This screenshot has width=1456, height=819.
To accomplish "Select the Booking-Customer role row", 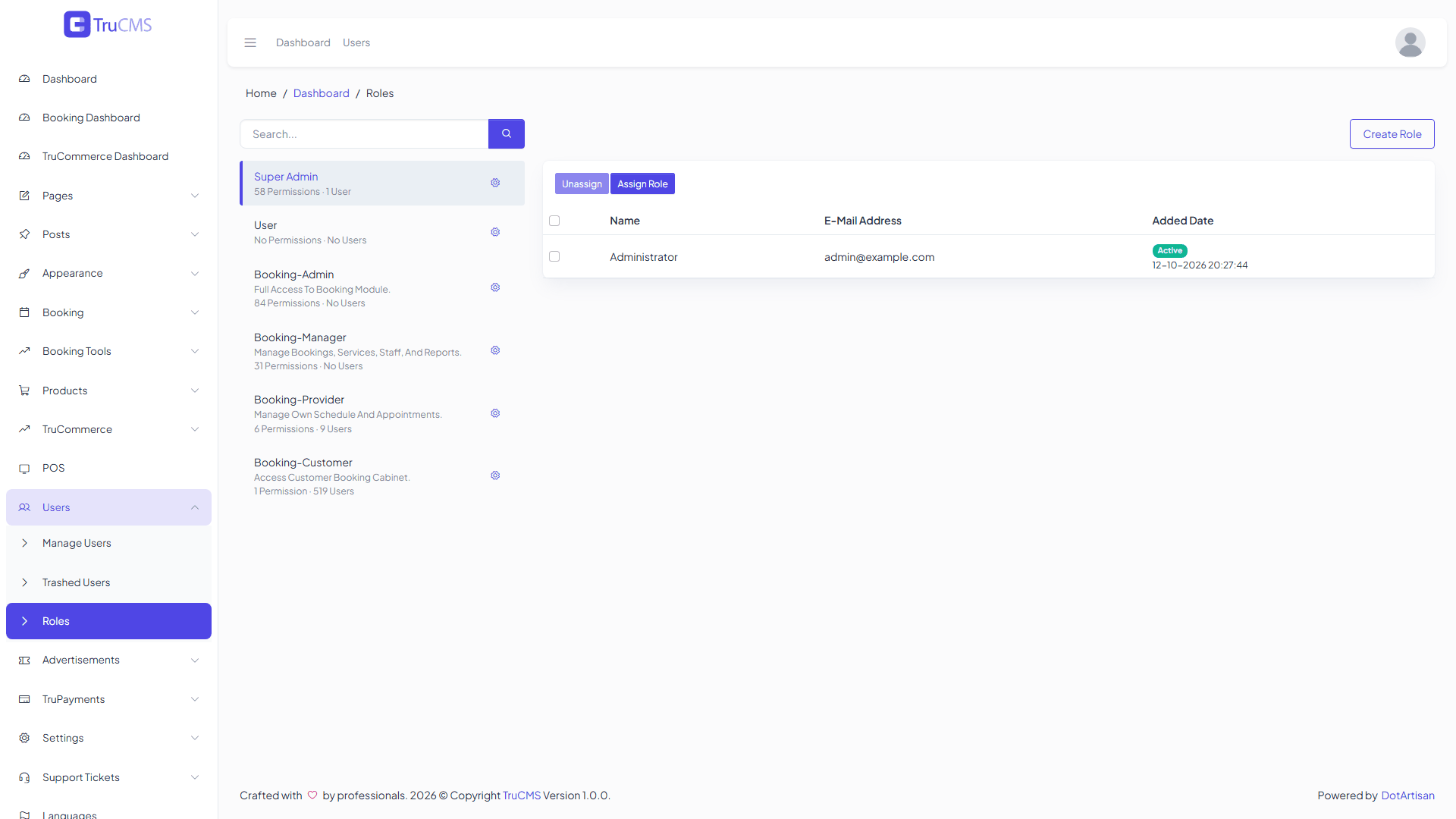I will pos(382,476).
